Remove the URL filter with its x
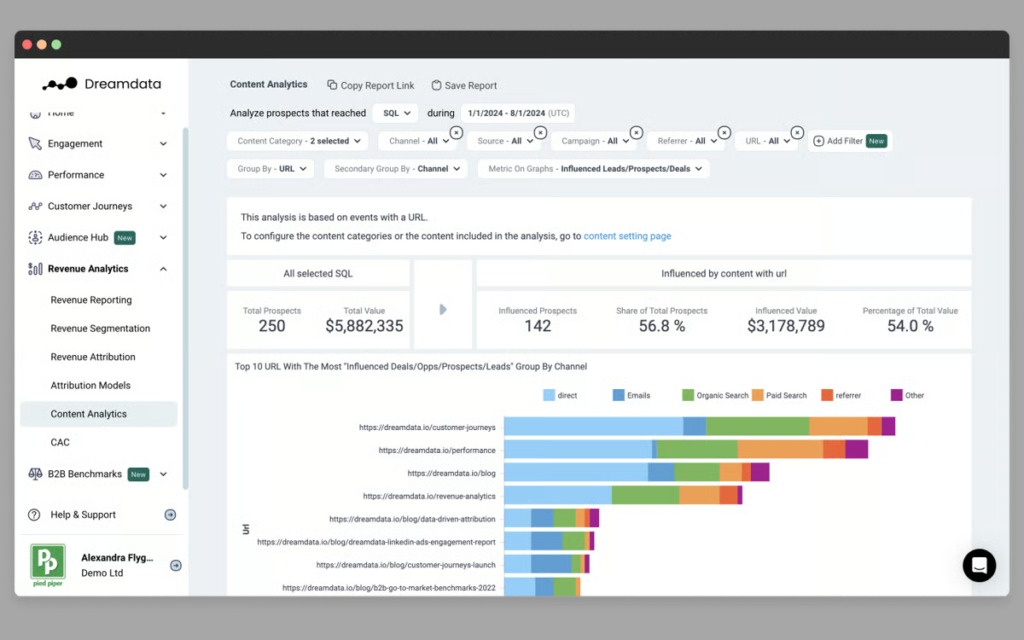 click(x=797, y=133)
